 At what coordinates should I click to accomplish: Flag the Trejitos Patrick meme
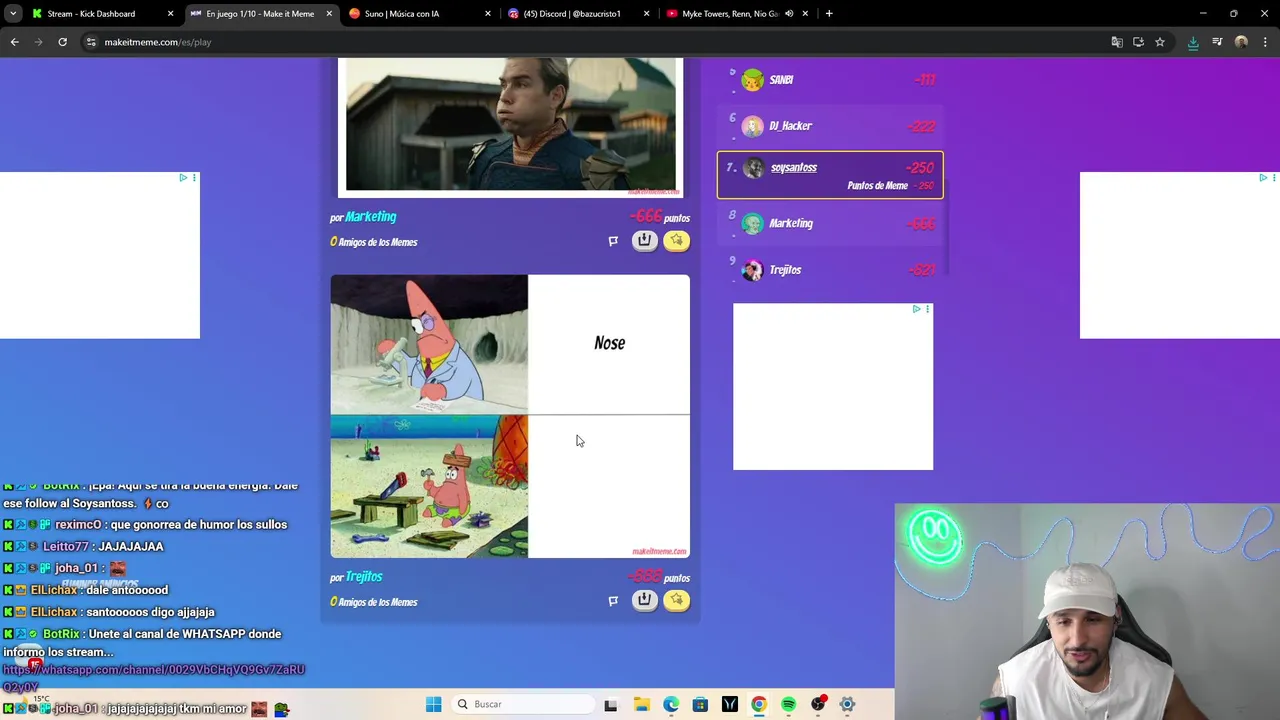point(613,601)
